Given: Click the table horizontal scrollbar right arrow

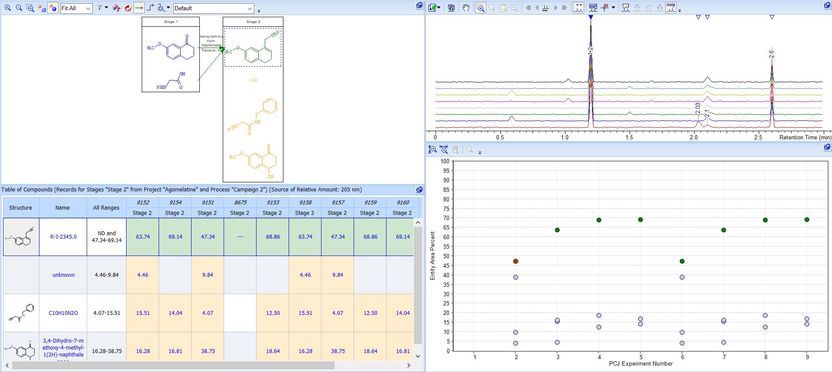Looking at the screenshot, I should tap(409, 366).
